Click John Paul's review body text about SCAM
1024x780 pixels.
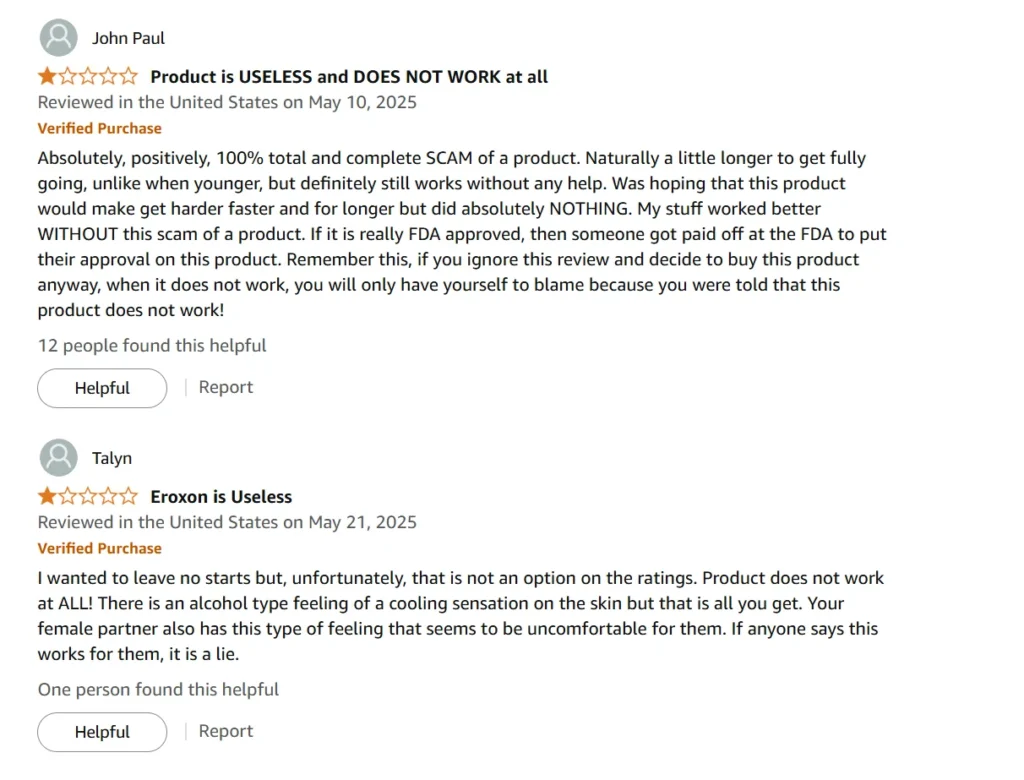[x=462, y=234]
